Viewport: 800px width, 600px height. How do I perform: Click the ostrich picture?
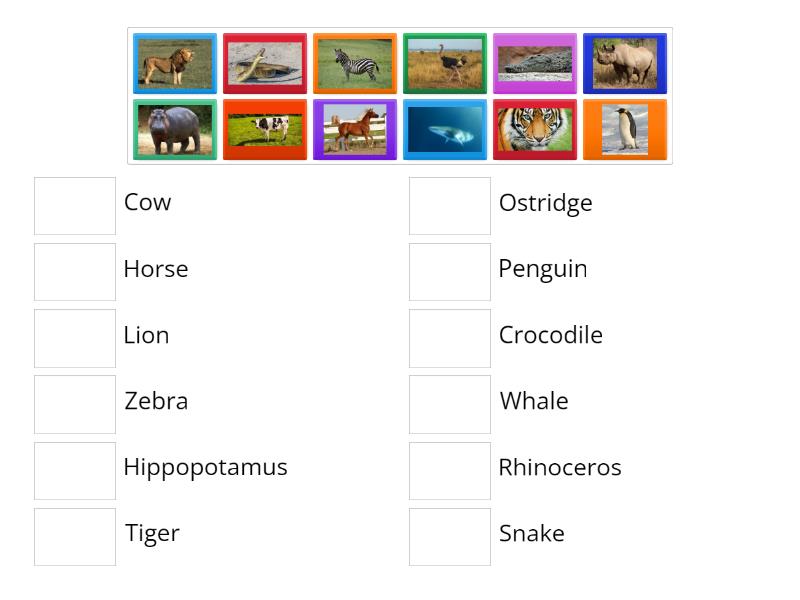tap(444, 63)
